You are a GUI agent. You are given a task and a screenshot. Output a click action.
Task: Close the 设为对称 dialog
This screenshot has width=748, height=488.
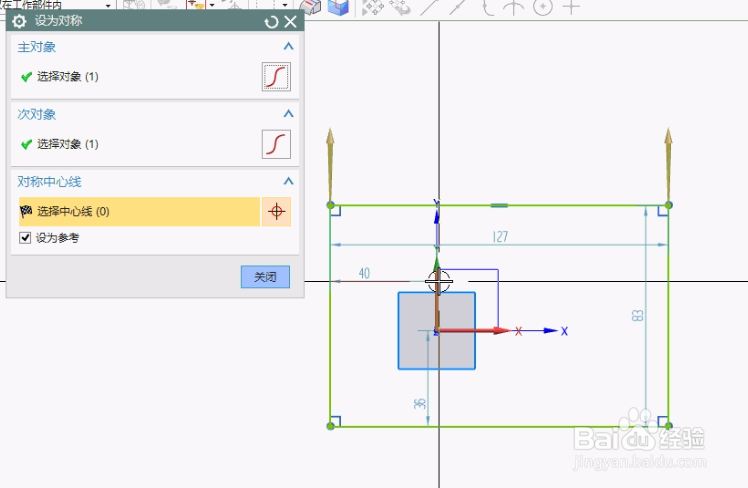(x=291, y=21)
